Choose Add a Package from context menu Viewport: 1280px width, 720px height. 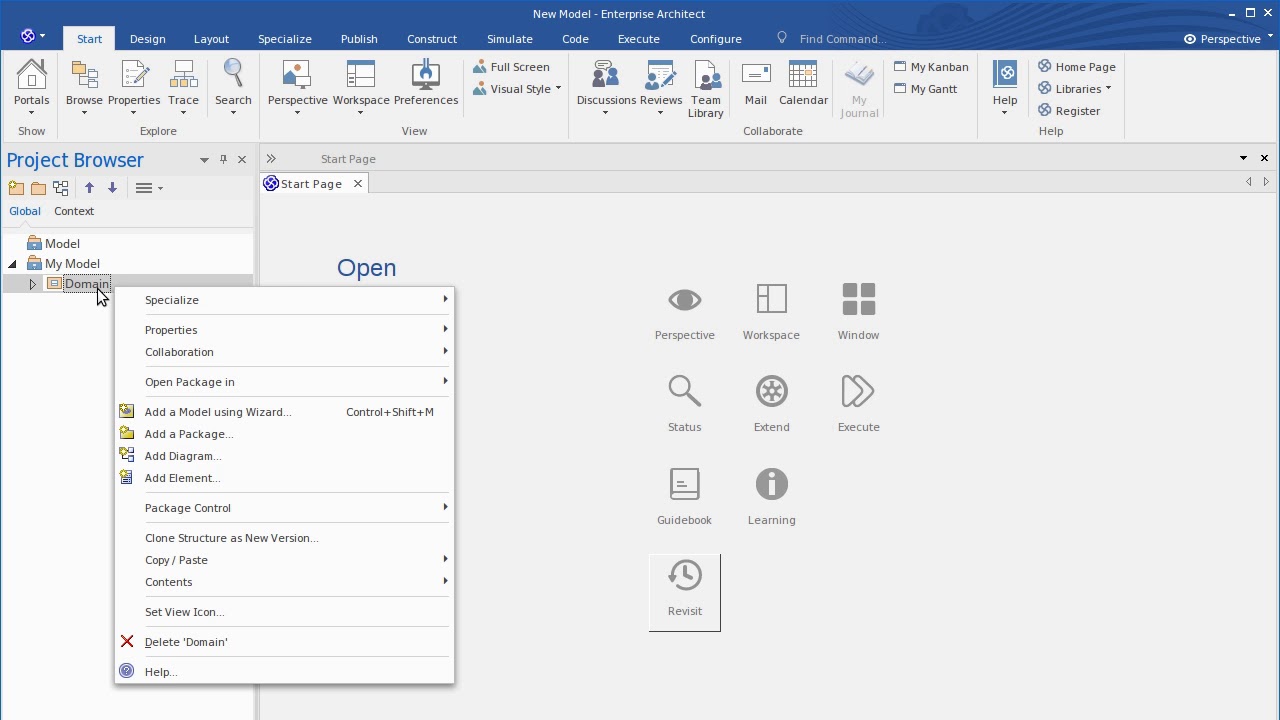[284, 434]
